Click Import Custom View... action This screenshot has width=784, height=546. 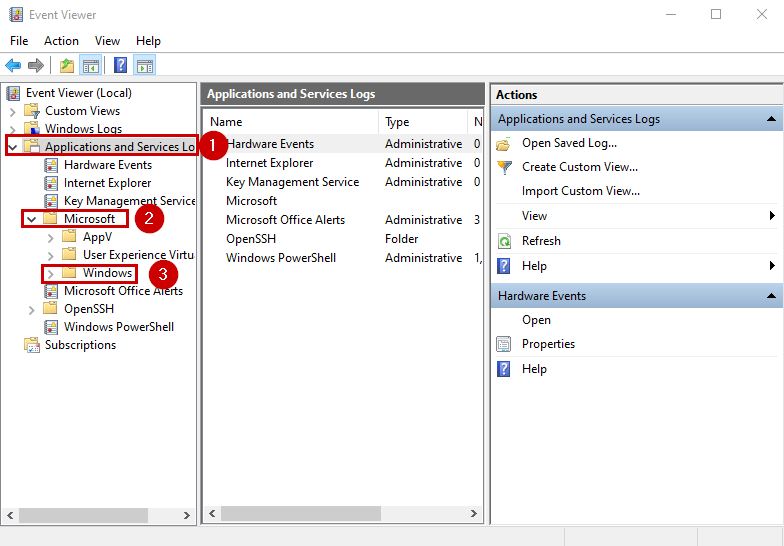click(x=581, y=191)
